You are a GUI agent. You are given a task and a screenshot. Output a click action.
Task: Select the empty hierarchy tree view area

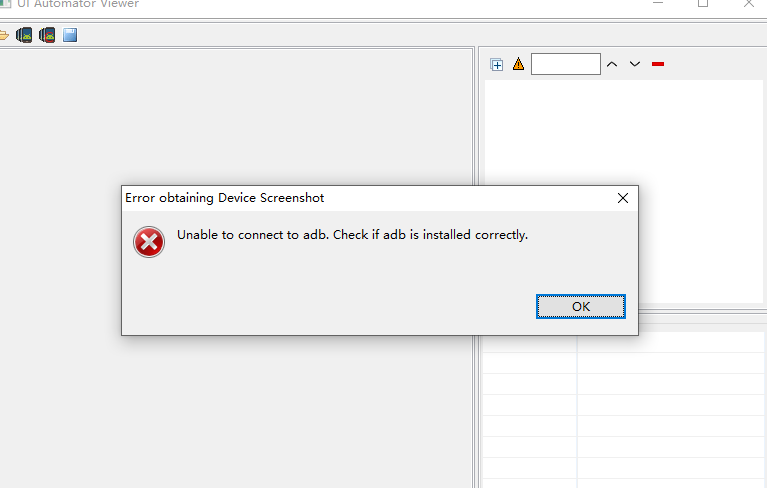coord(624,132)
